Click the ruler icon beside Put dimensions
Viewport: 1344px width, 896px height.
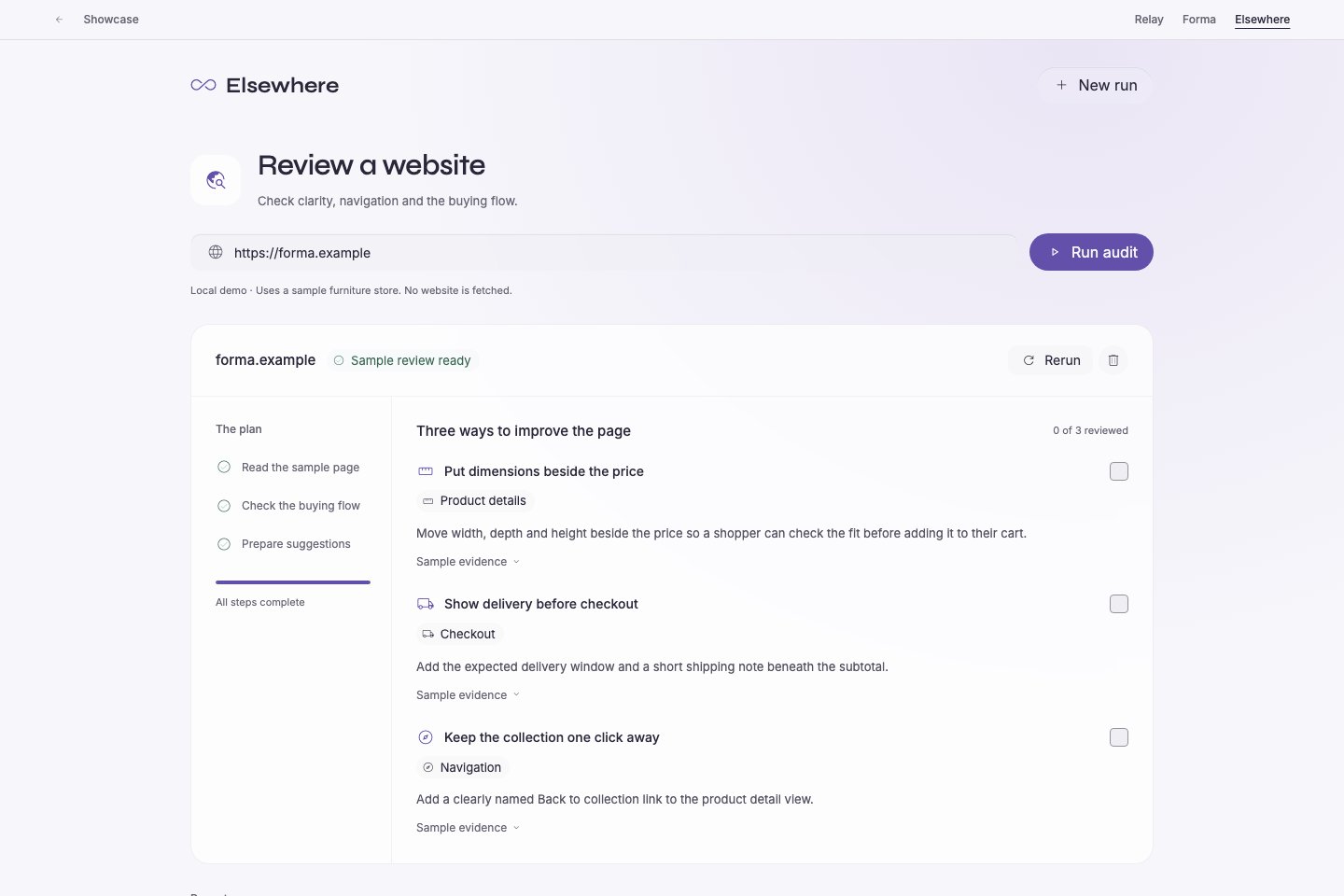tap(426, 471)
